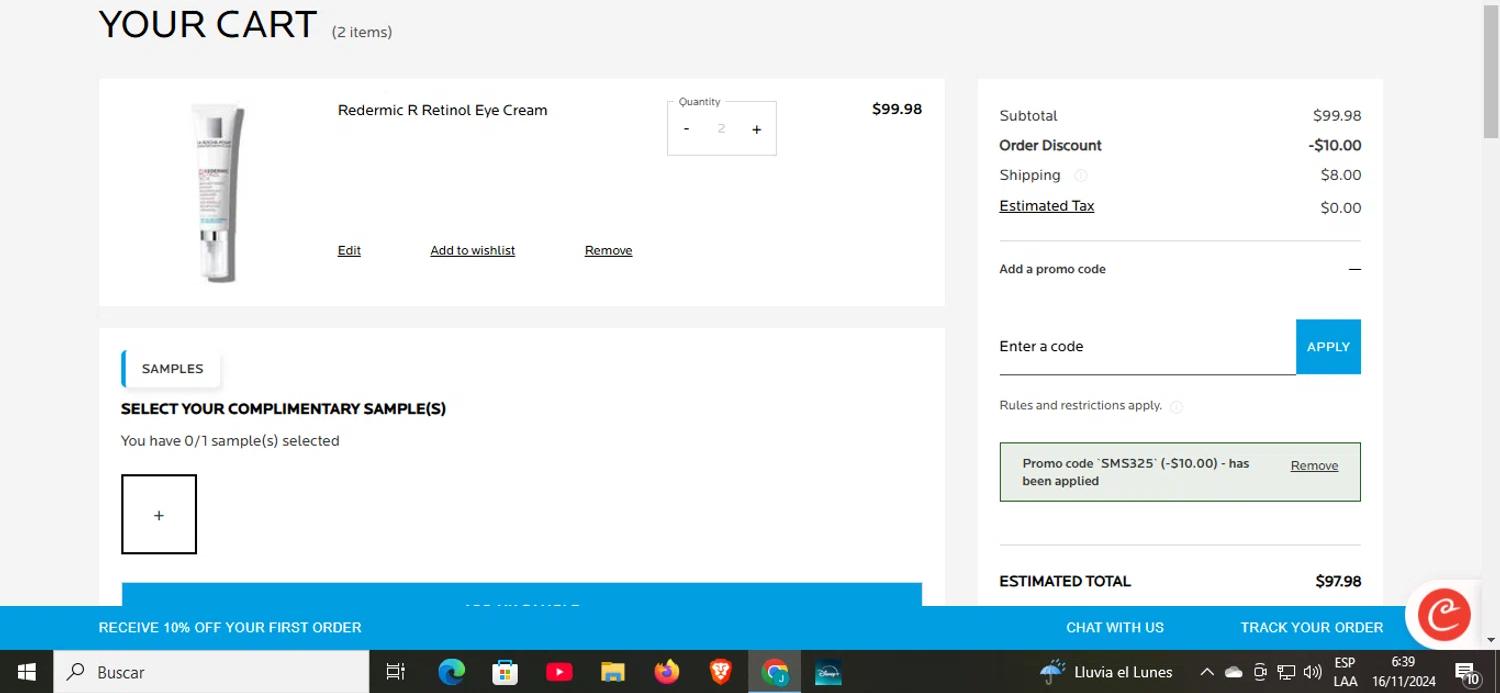Open Microsoft Store from taskbar
Viewport: 1500px width, 693px height.
tap(505, 672)
